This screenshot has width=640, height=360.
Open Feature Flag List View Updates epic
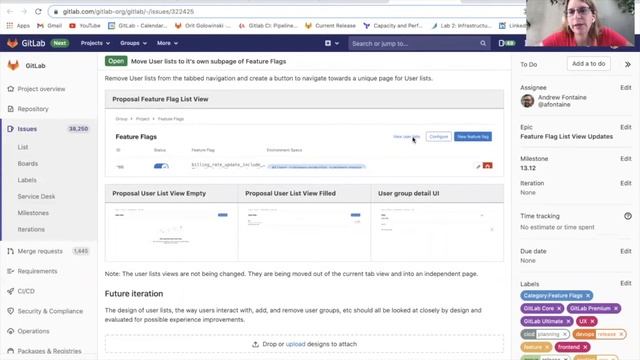point(567,136)
